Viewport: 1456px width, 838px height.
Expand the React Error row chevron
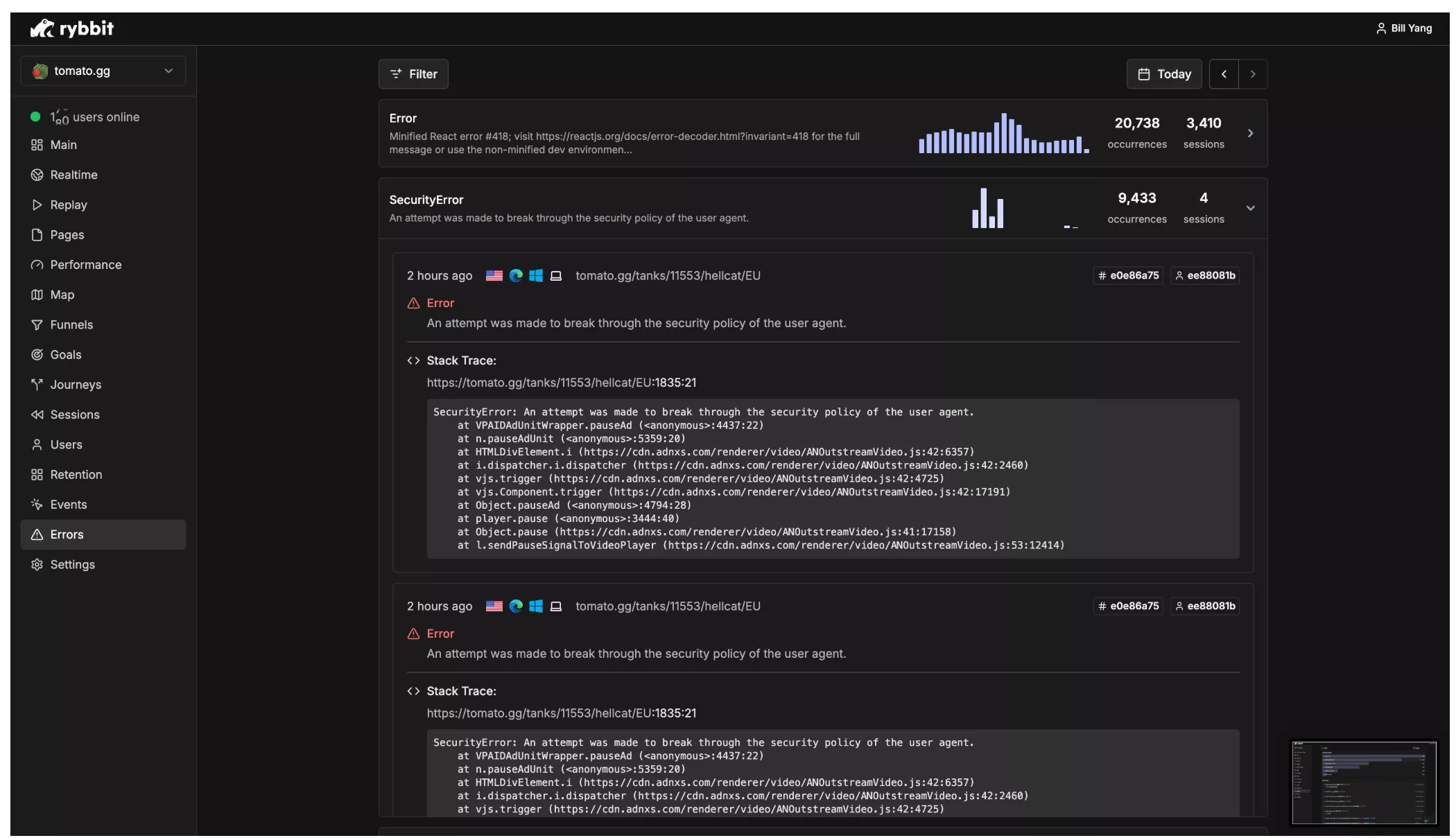(x=1250, y=133)
